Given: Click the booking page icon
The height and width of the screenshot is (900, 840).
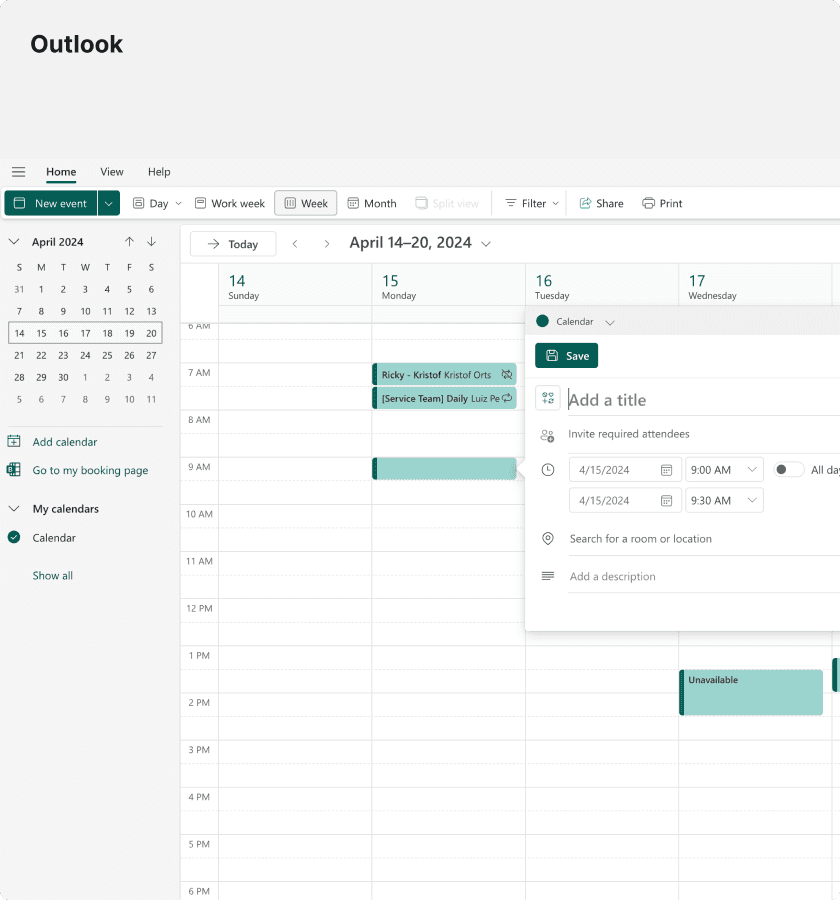Looking at the screenshot, I should (x=14, y=470).
